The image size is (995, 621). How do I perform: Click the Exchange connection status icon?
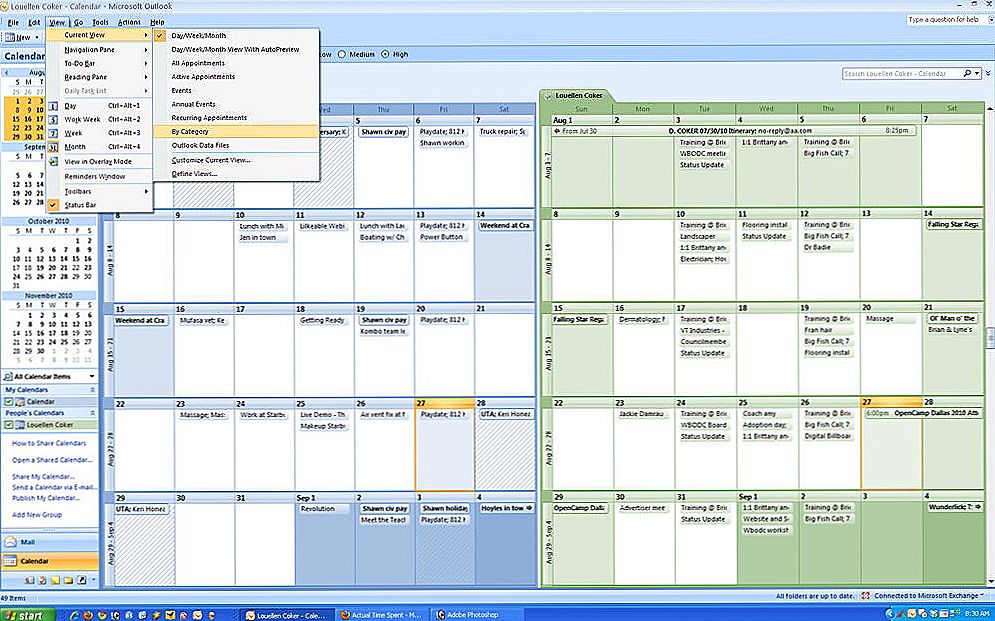pyautogui.click(x=866, y=596)
